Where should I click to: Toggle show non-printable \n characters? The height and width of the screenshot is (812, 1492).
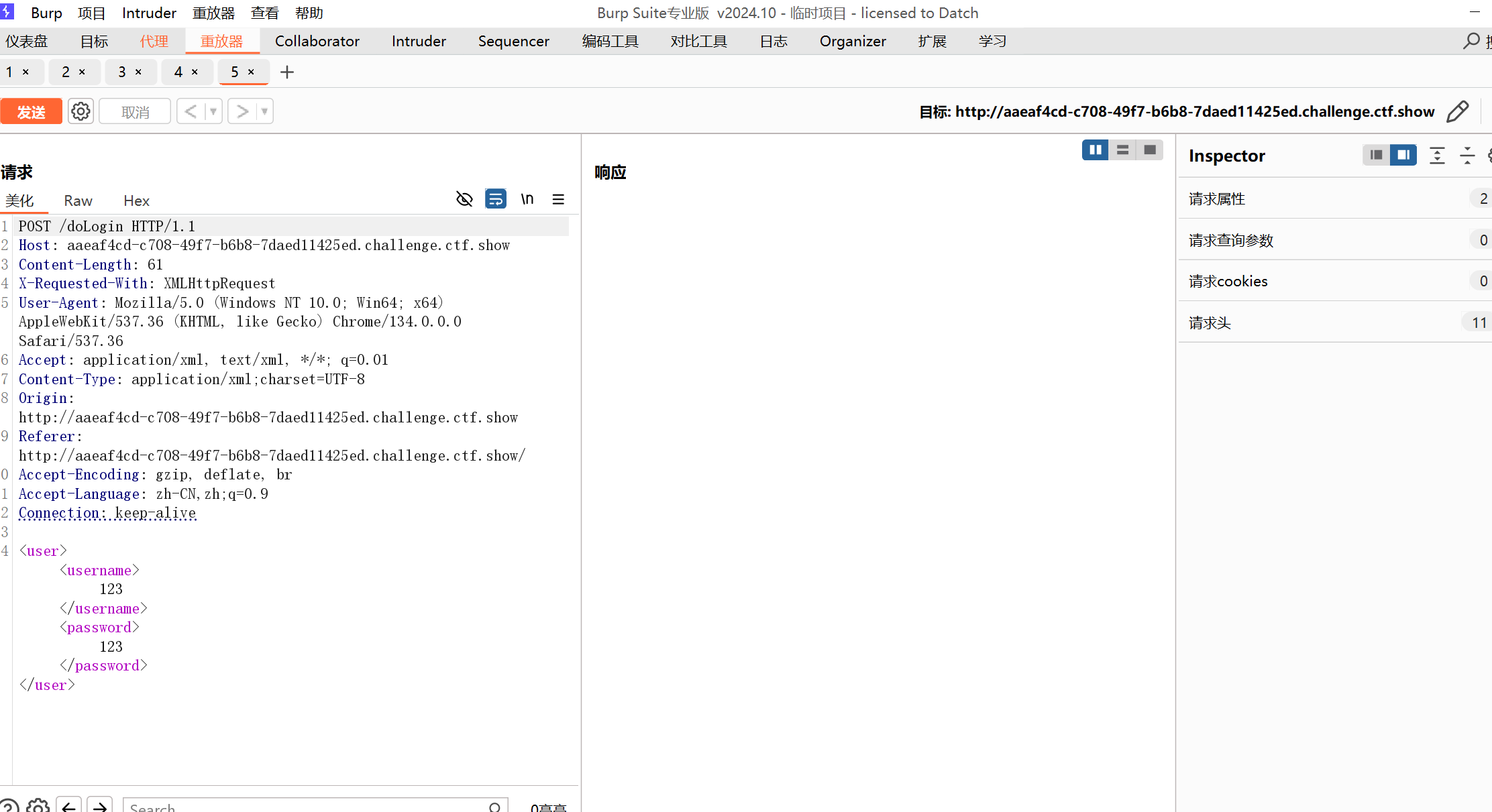[527, 199]
